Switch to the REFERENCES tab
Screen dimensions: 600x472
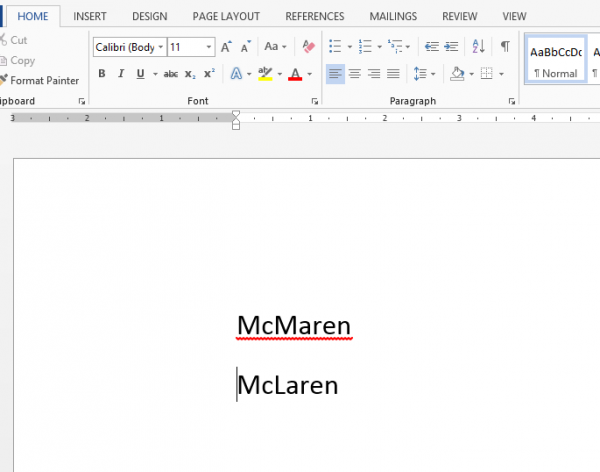click(x=315, y=16)
